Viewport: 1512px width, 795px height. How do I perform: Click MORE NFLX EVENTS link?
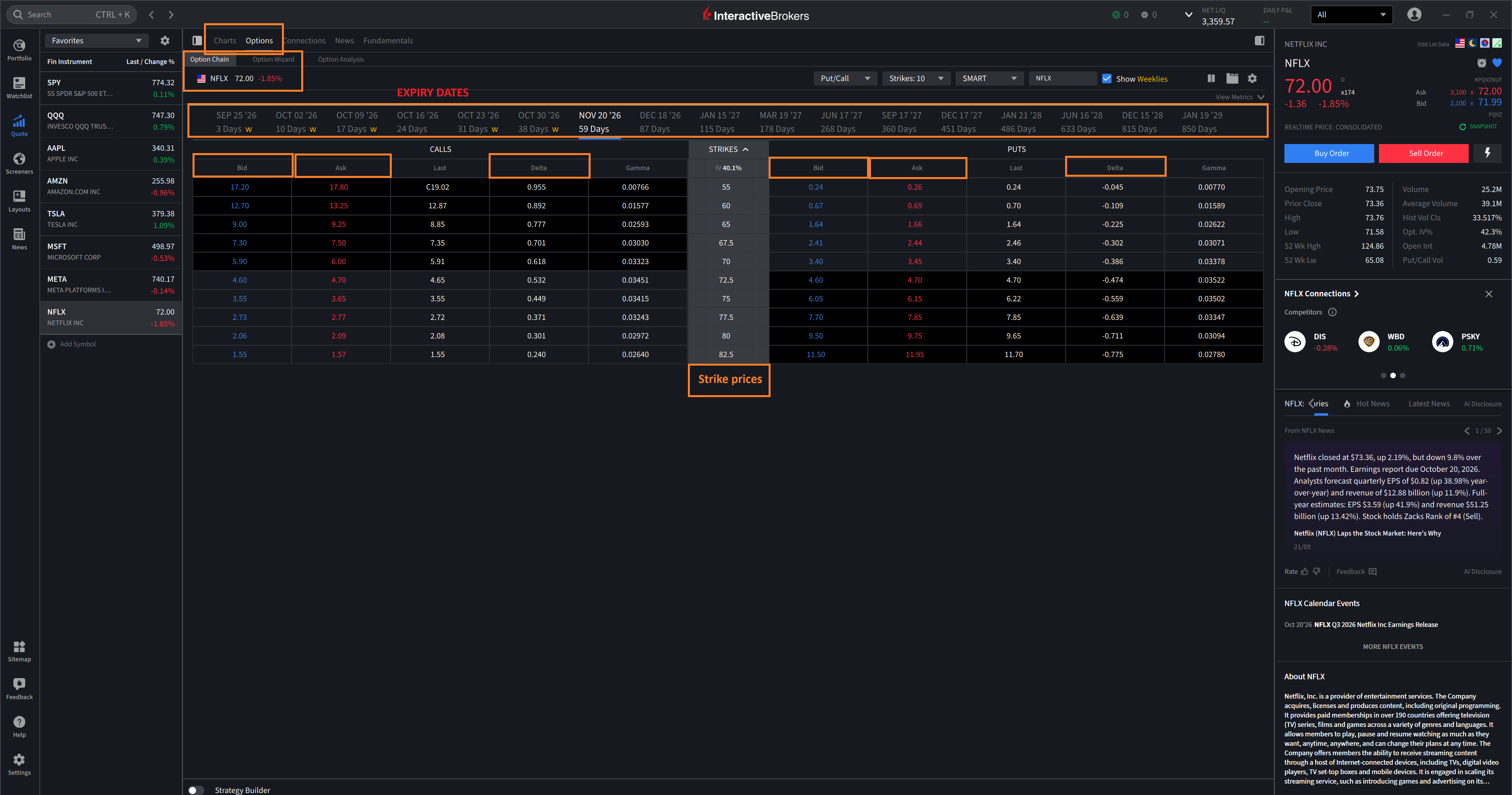tap(1393, 647)
